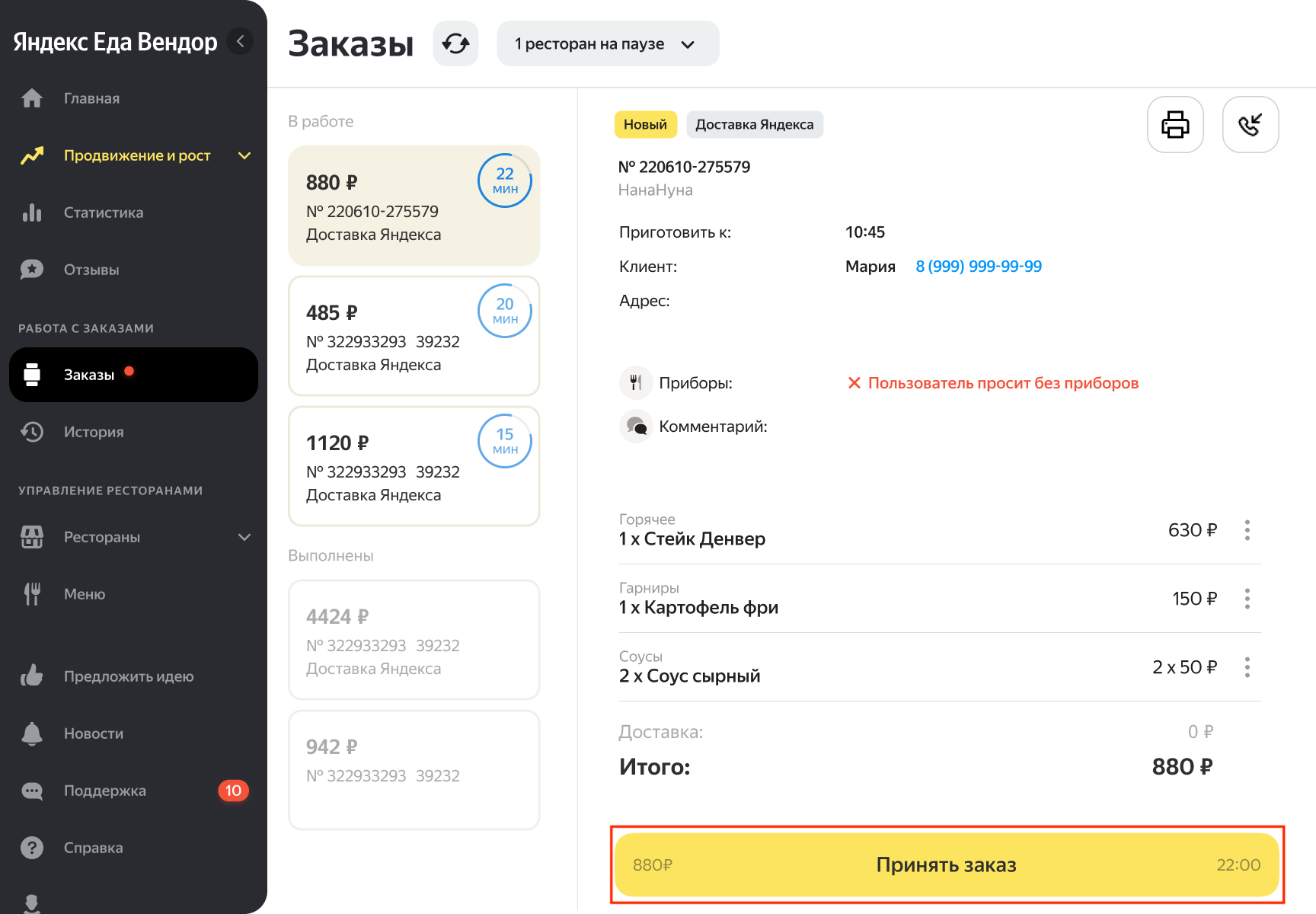
Task: Refresh the orders list
Action: pyautogui.click(x=455, y=43)
